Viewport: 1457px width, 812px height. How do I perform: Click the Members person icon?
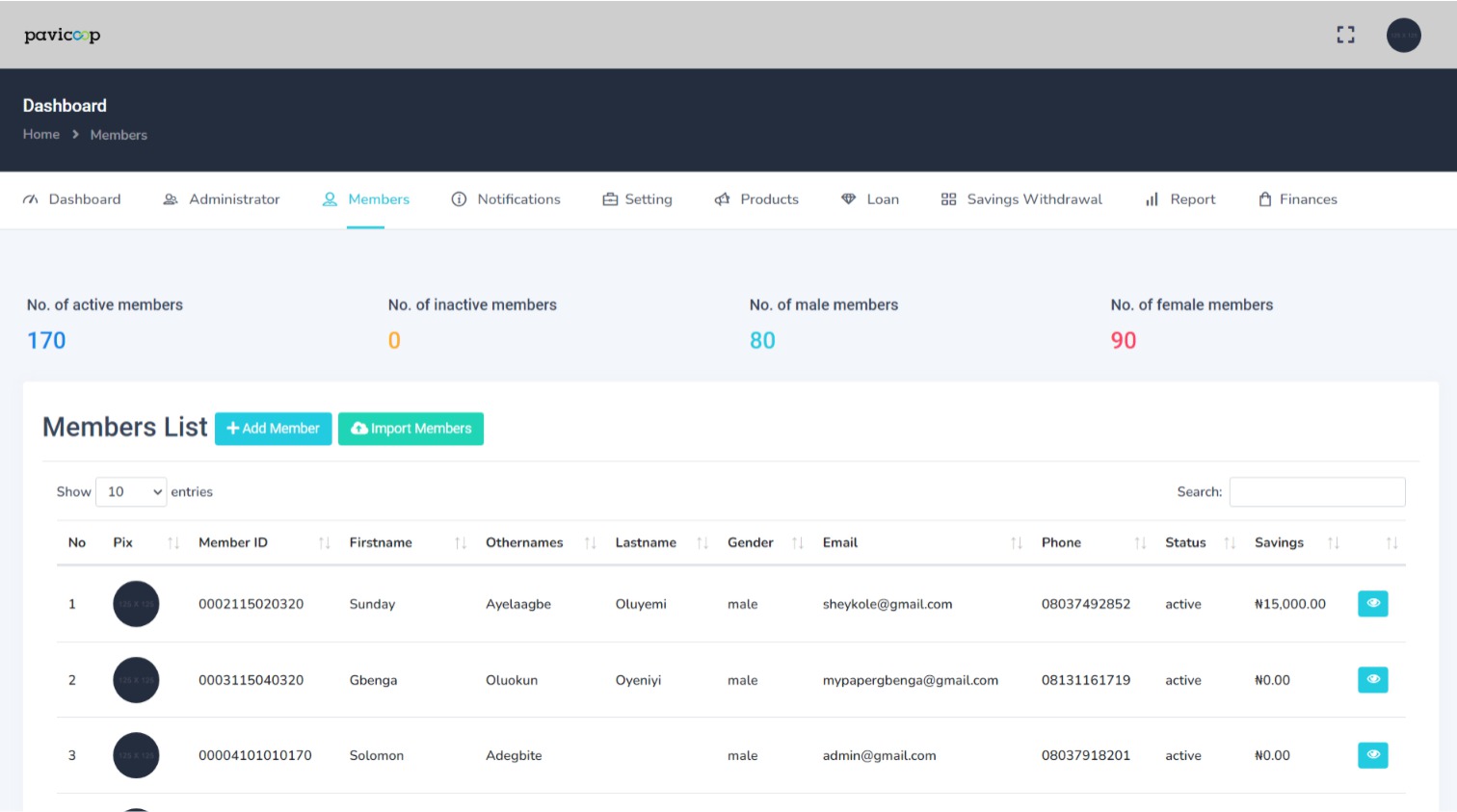330,199
